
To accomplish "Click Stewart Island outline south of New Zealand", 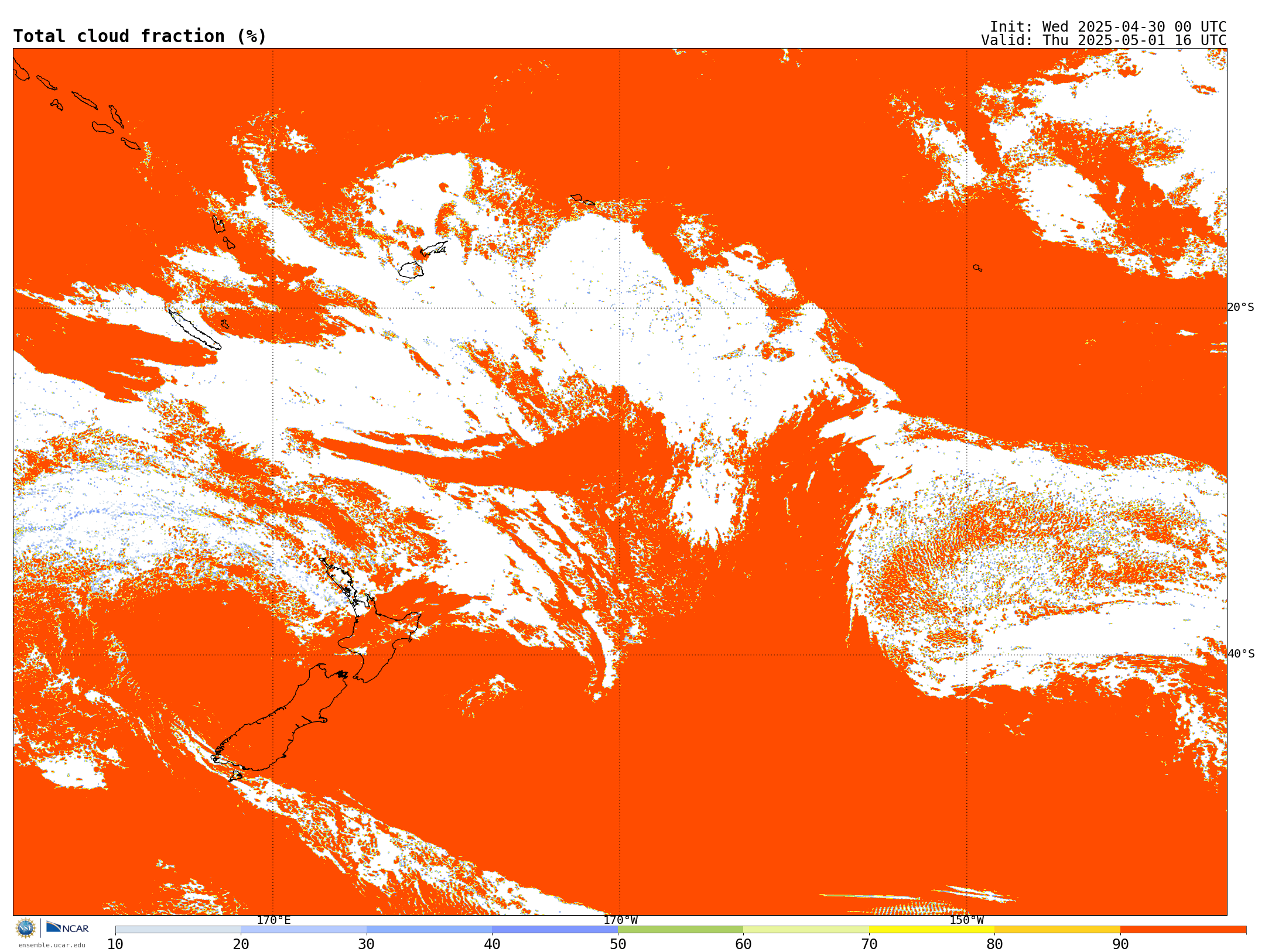I will tap(235, 776).
